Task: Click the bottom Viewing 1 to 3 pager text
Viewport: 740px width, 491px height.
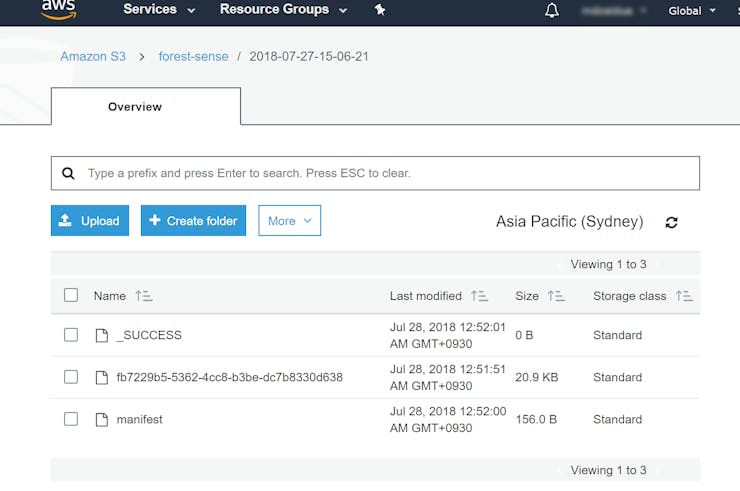Action: click(x=608, y=470)
